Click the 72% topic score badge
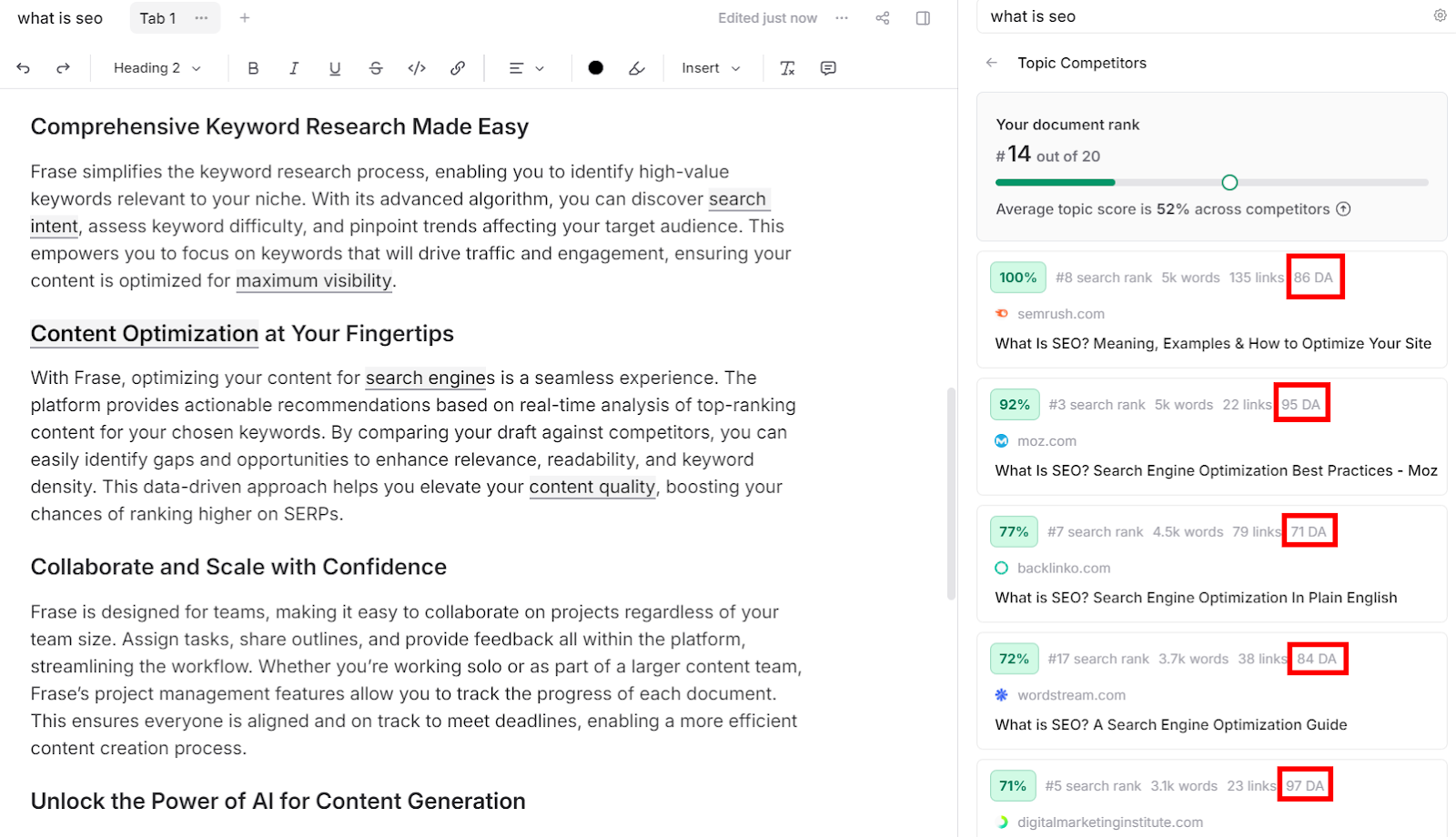The image size is (1456, 837). pyautogui.click(x=1014, y=659)
